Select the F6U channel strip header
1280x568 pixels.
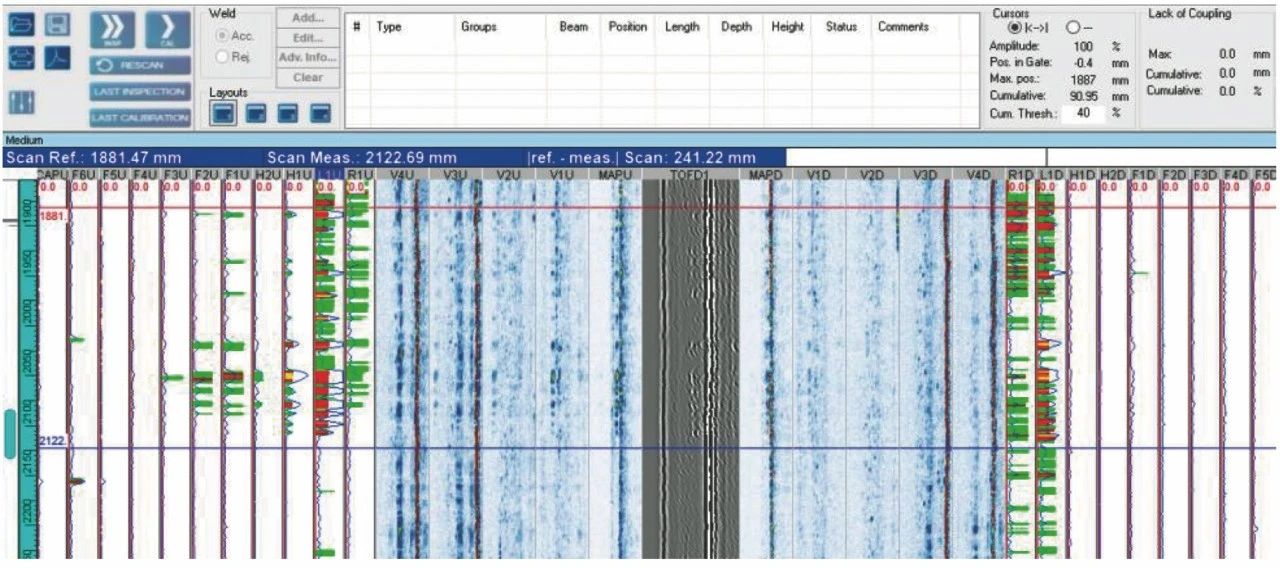pyautogui.click(x=83, y=175)
